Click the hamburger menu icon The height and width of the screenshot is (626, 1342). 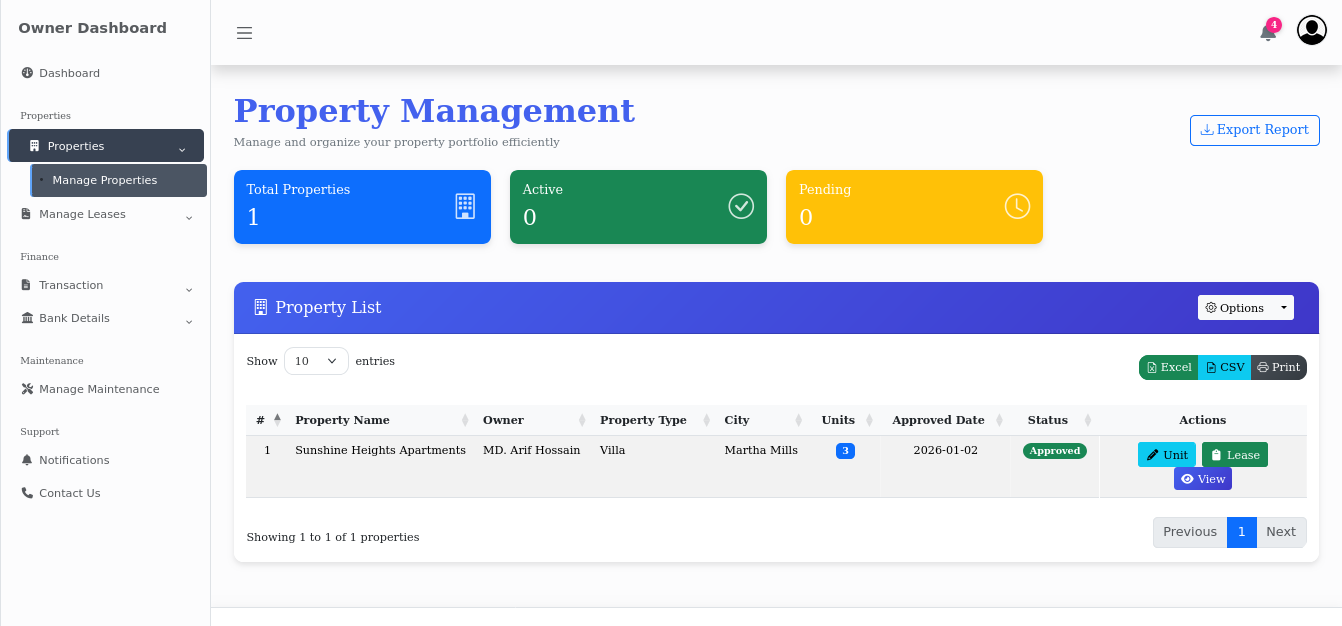(x=244, y=33)
